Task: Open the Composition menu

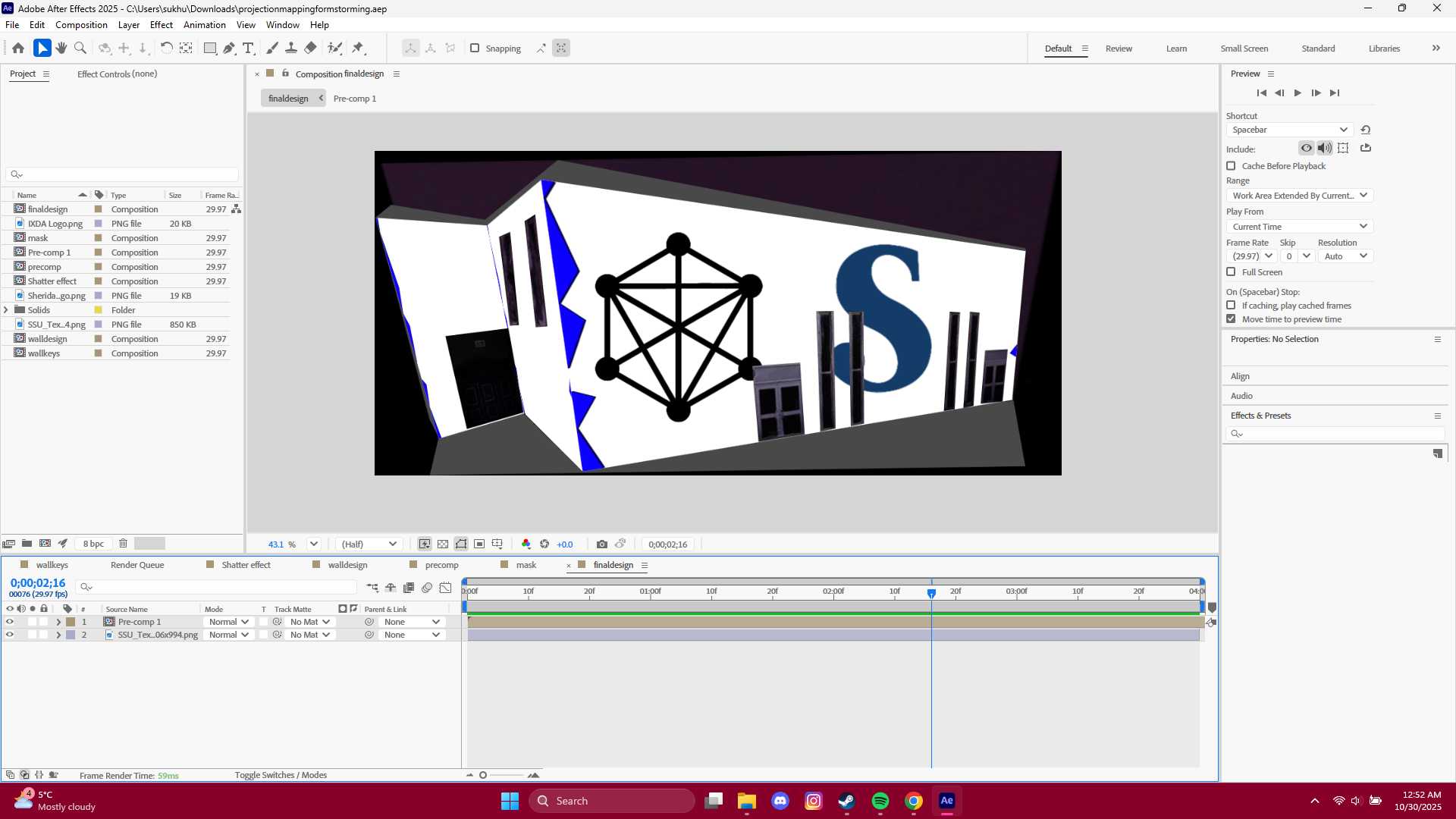Action: tap(80, 24)
